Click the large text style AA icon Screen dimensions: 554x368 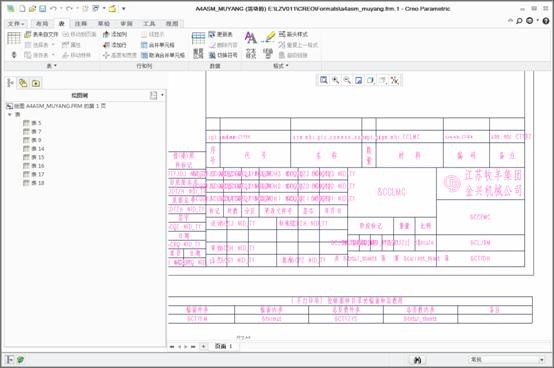pos(251,37)
